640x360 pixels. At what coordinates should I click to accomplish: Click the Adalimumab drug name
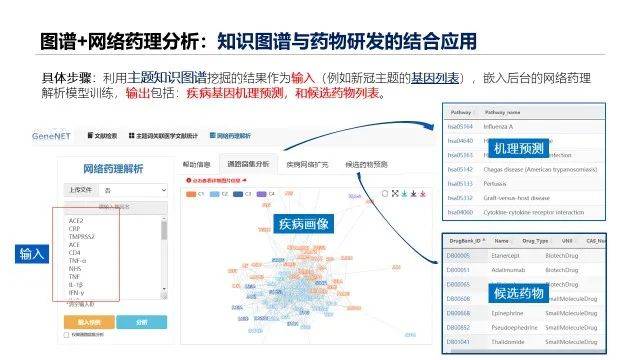(x=508, y=270)
